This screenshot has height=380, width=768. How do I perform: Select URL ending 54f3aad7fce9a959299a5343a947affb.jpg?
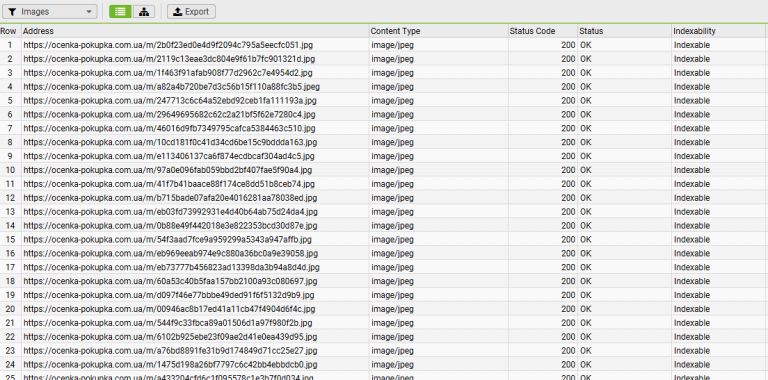[168, 239]
